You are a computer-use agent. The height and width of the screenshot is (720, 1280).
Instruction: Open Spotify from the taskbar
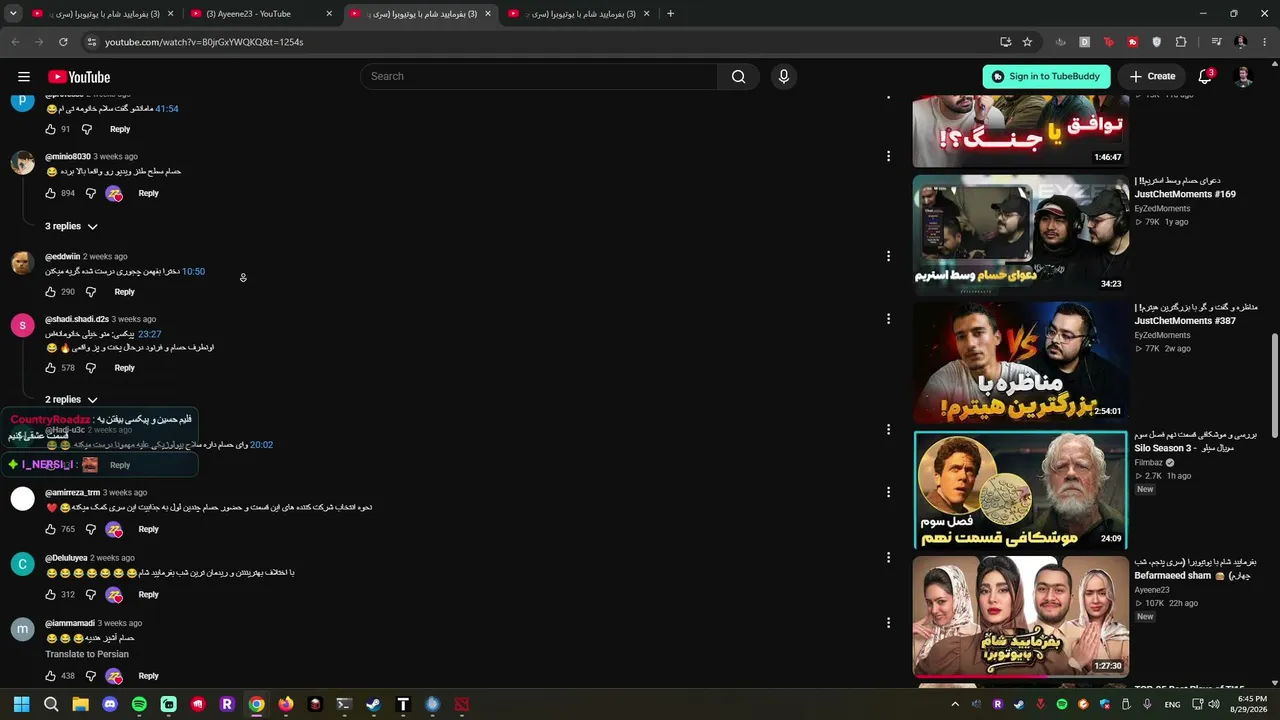pos(139,704)
